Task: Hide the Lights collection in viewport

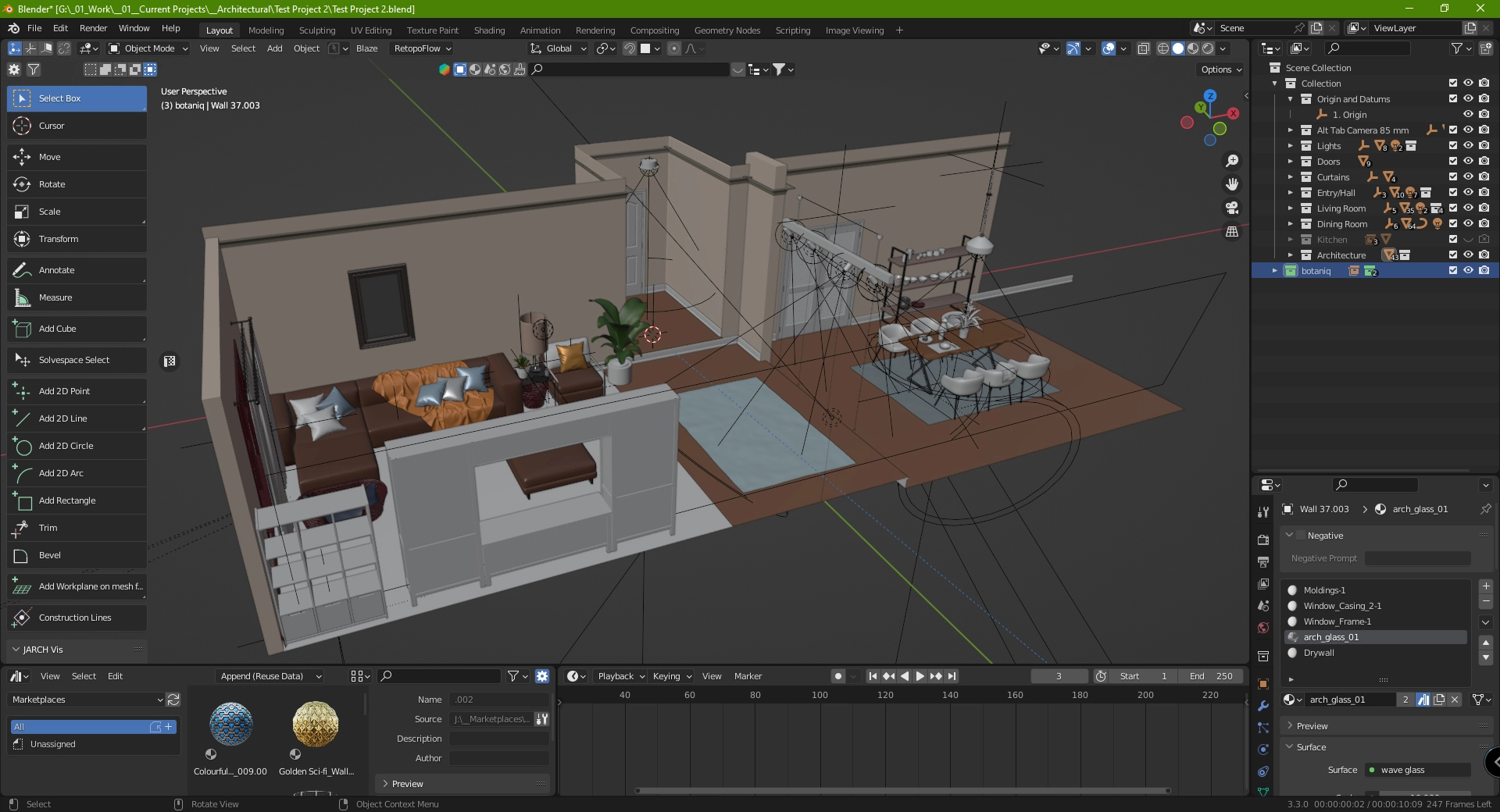Action: pos(1468,146)
